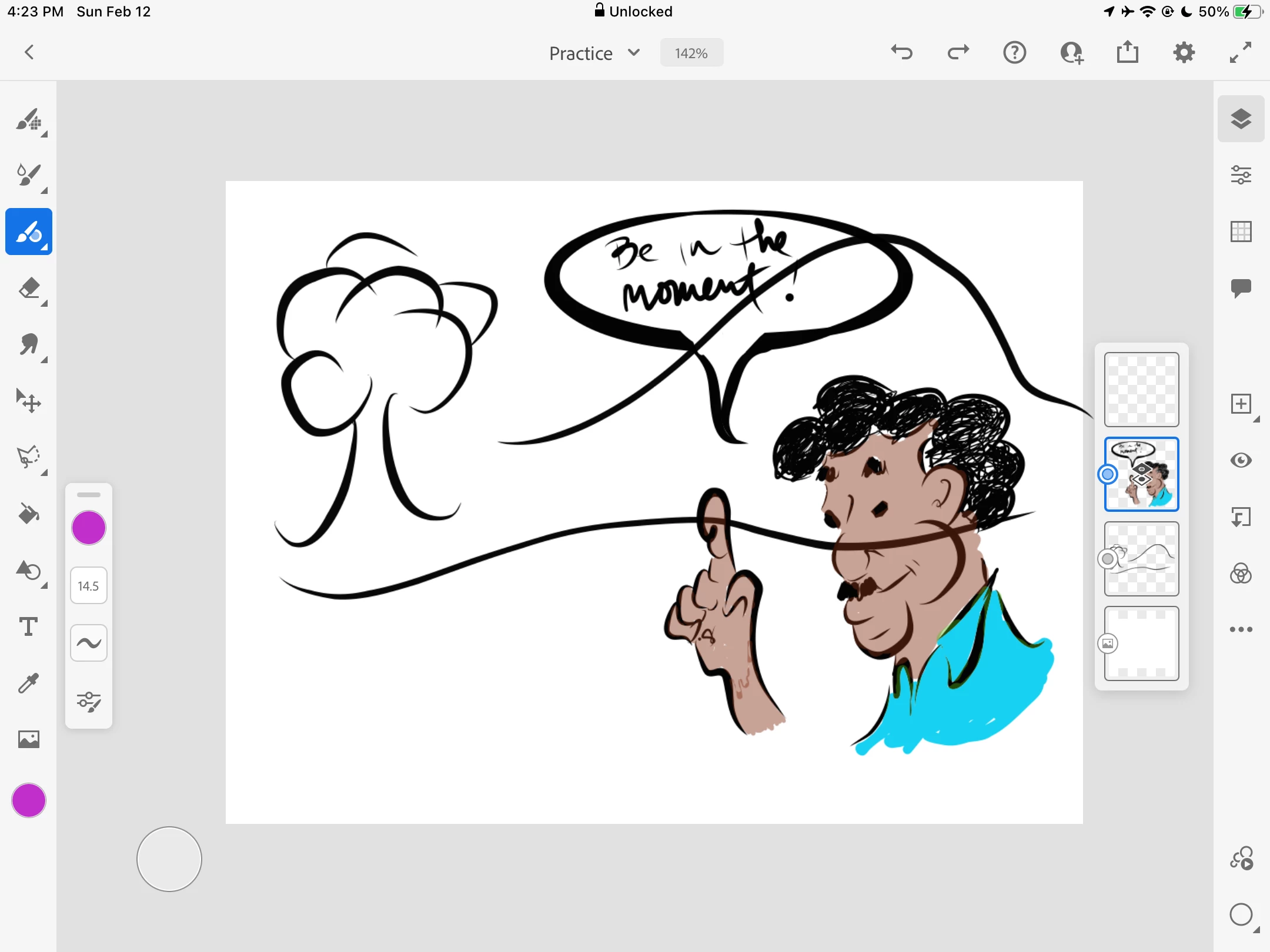Select the Smudge tool

(x=28, y=345)
